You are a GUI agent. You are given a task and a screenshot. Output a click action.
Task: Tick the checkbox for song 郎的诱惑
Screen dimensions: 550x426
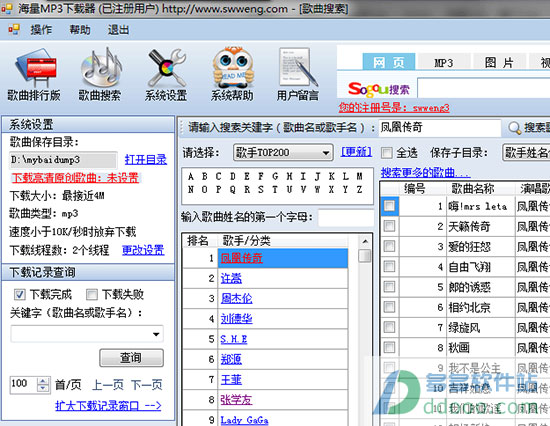point(389,287)
